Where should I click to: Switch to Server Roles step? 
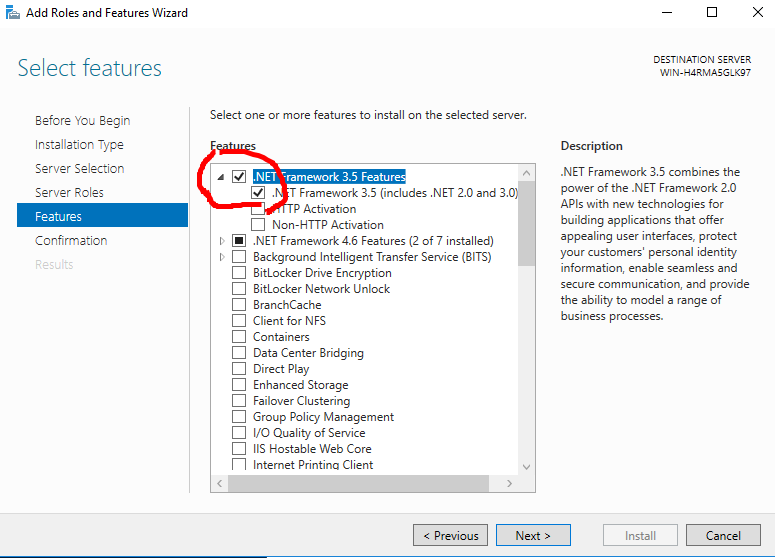point(69,193)
